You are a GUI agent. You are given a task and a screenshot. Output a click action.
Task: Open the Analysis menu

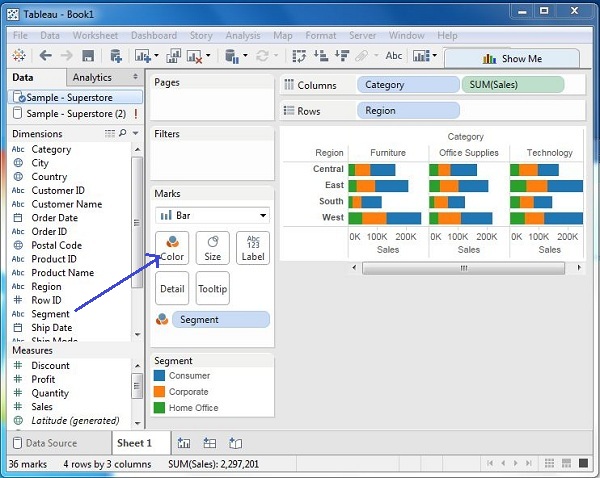242,35
